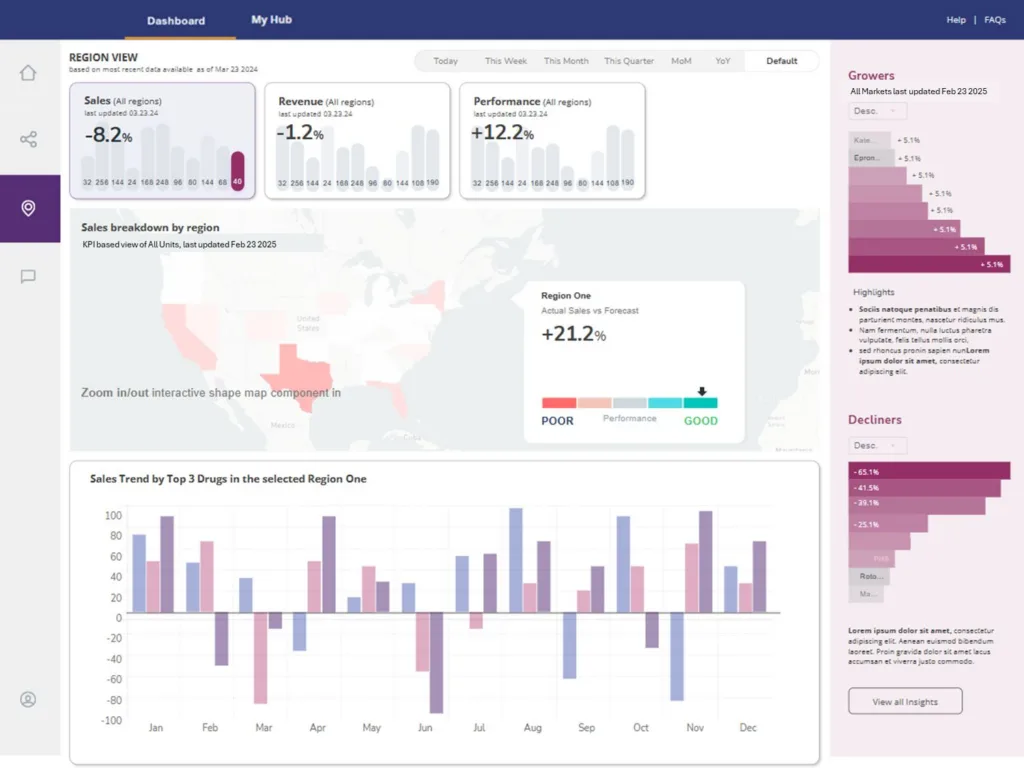1024x768 pixels.
Task: Click the Sales Trend by Top 3 Drugs title
Action: pos(228,479)
